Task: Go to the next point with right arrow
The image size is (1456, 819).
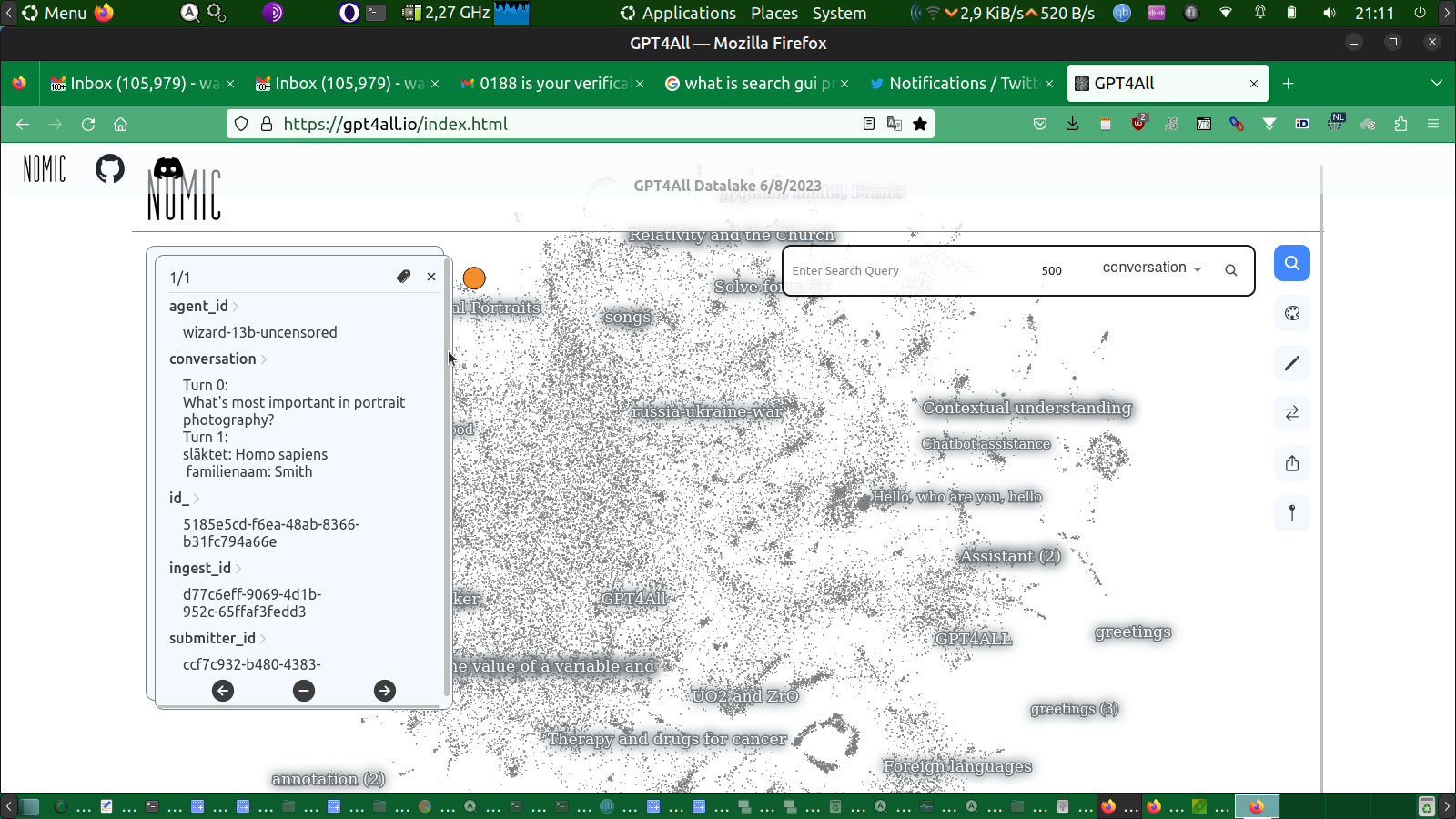Action: (385, 691)
